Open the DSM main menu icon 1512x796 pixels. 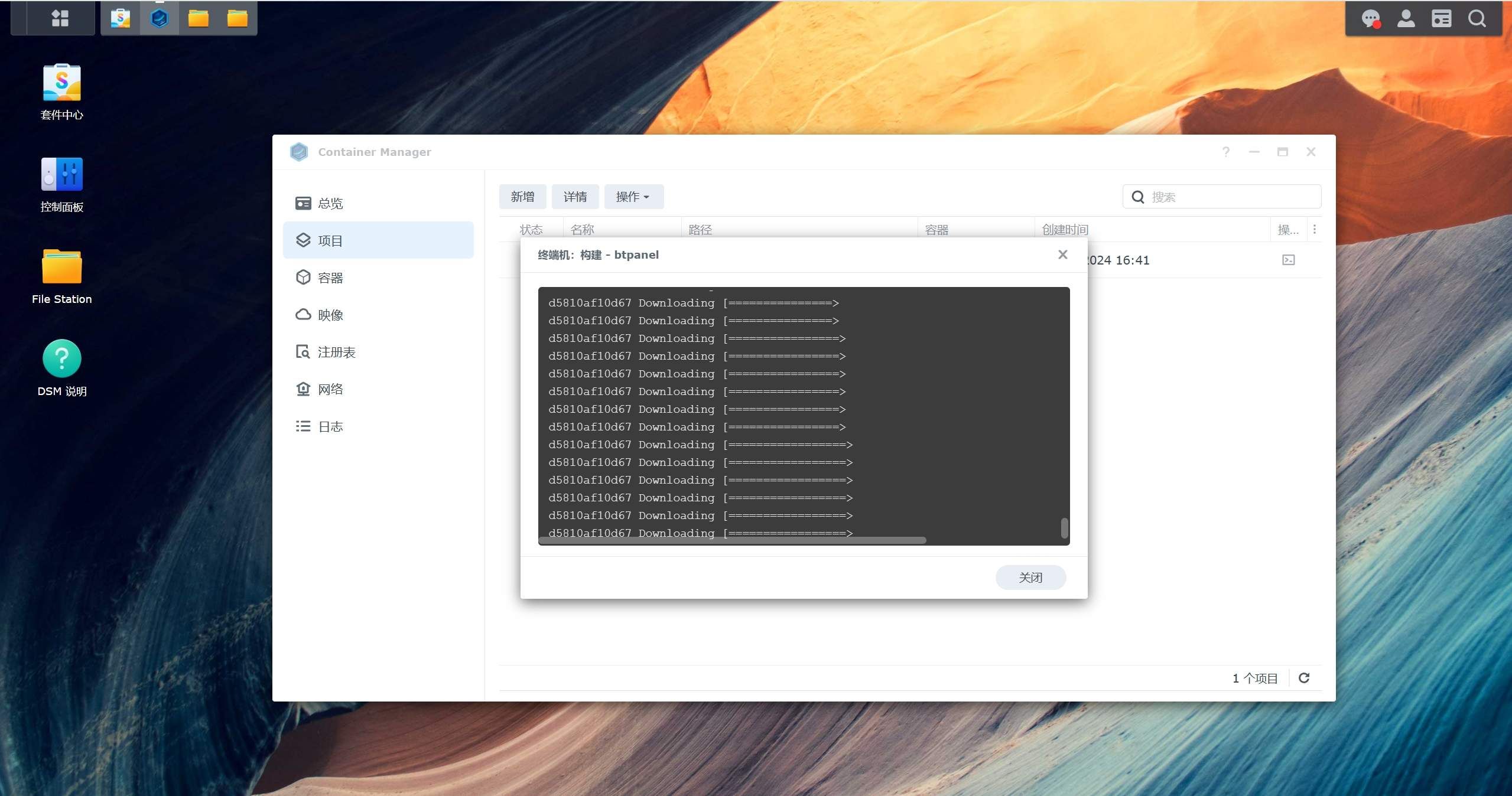(60, 18)
